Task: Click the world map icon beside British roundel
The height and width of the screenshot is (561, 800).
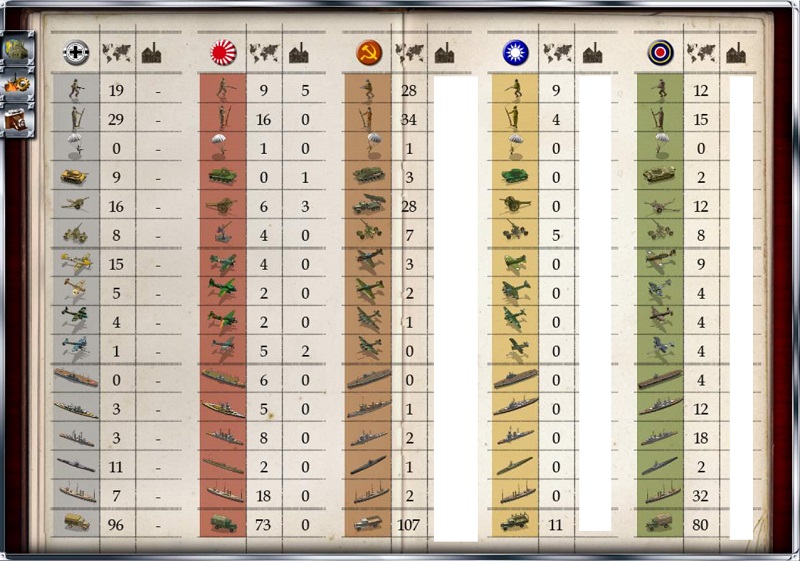Action: 701,53
